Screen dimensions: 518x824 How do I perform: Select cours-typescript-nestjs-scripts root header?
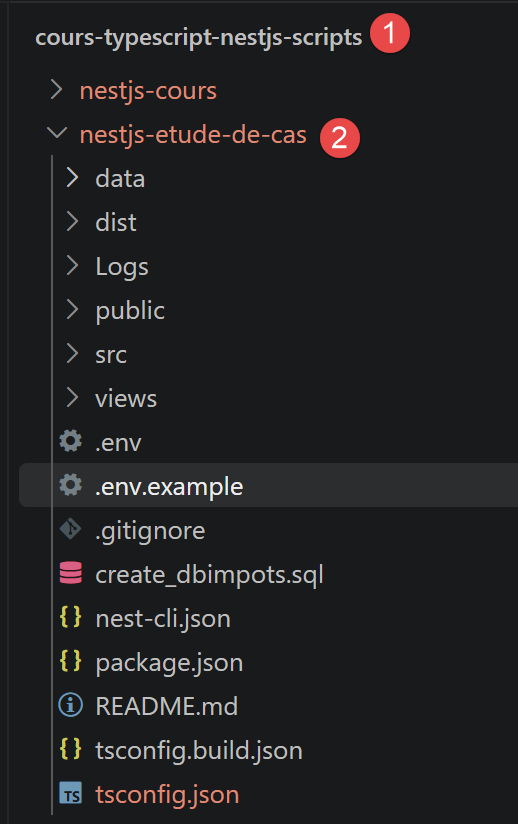(x=199, y=38)
